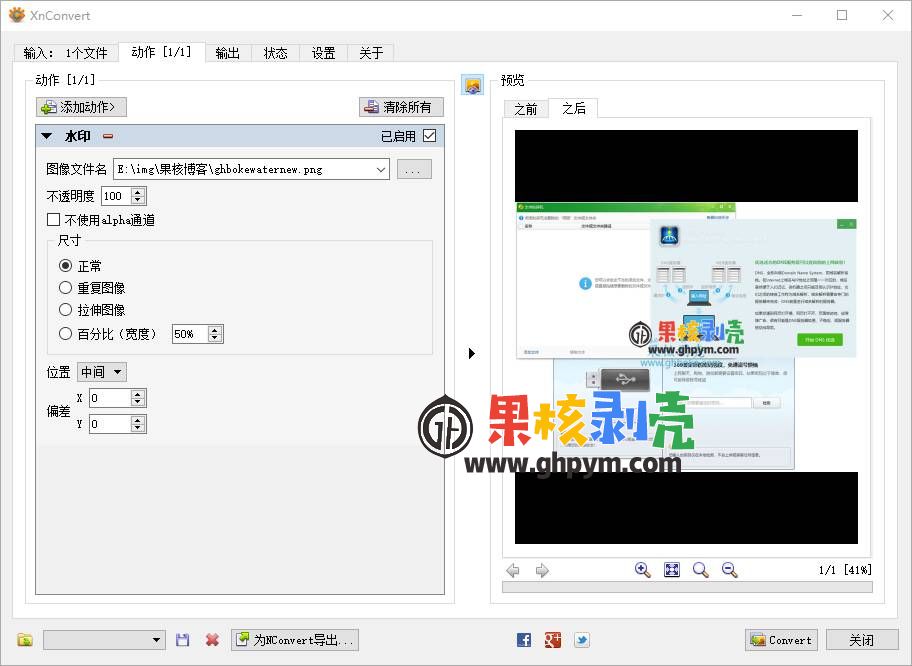
Task: Switch to the 输入: 1个文件 tab
Action: pos(66,53)
